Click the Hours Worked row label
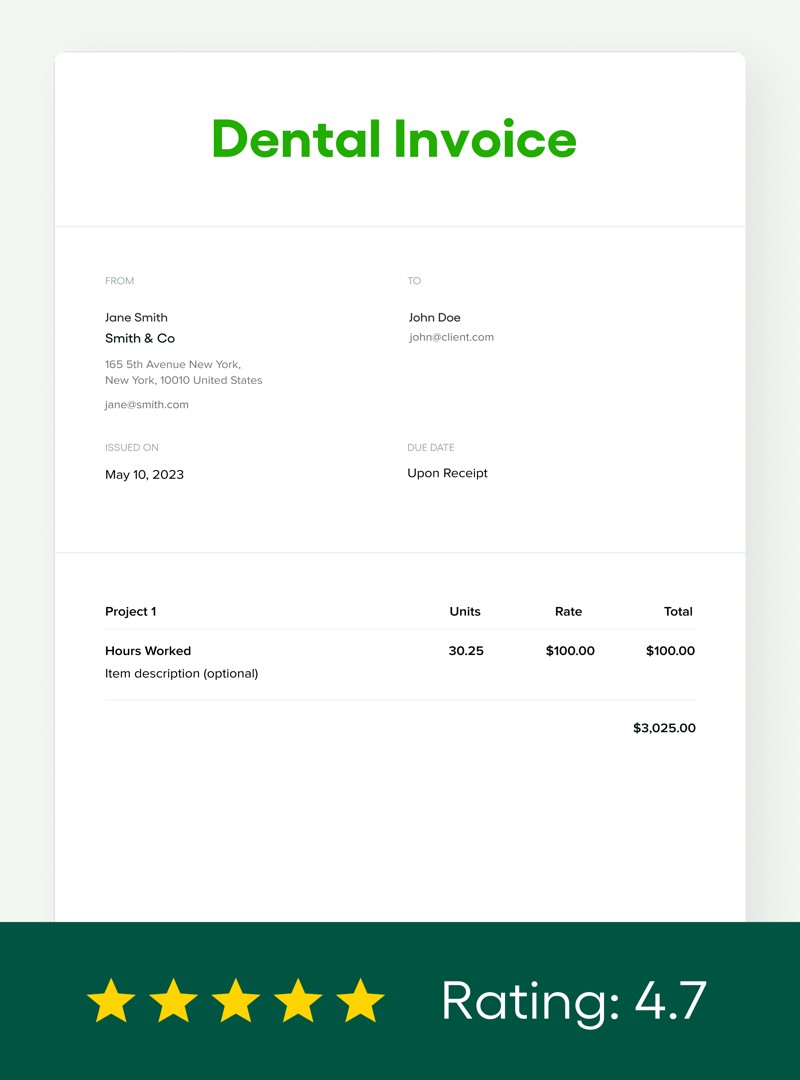This screenshot has width=800, height=1080. tap(148, 651)
